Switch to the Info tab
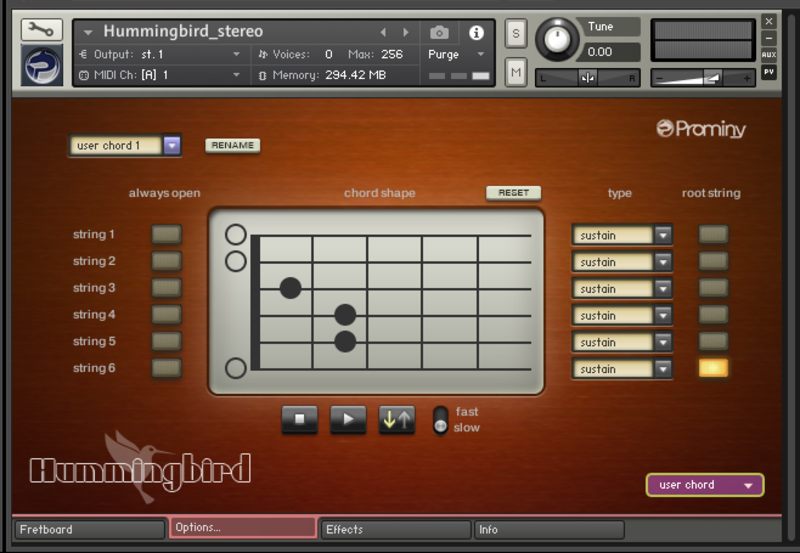Screen dimensions: 800x553 click(549, 530)
